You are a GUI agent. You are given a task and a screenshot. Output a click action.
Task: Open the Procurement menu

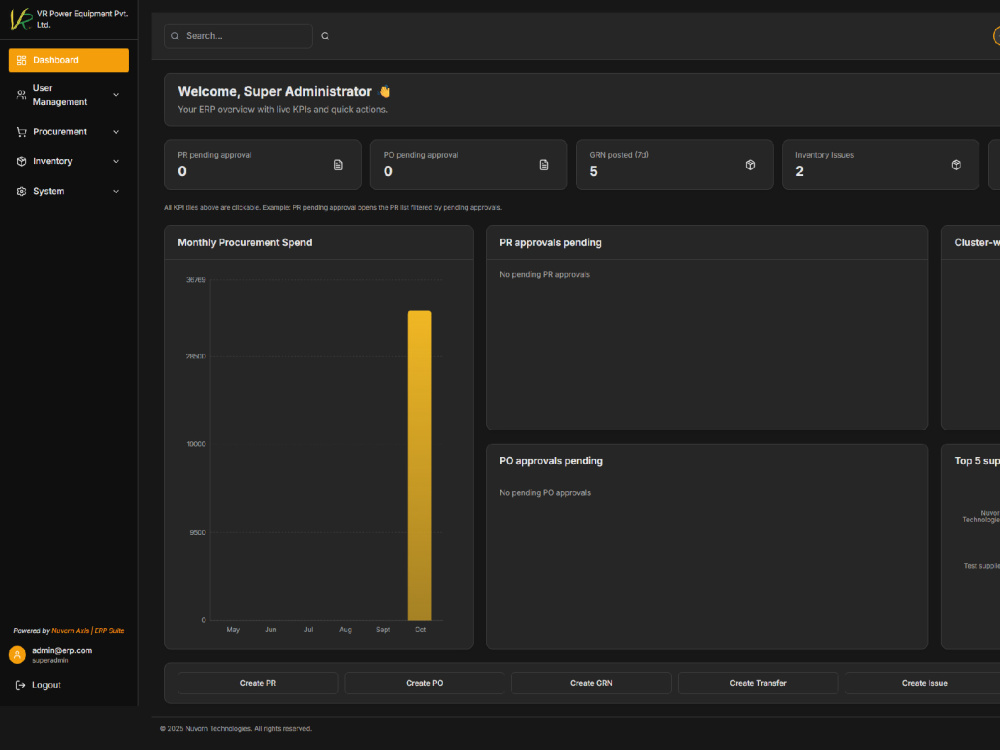tap(69, 132)
